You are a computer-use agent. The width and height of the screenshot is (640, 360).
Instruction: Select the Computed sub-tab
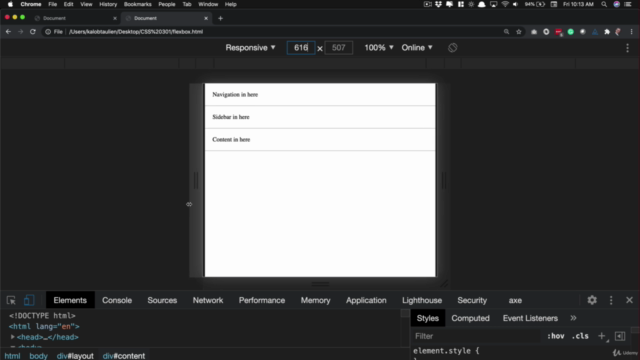(x=470, y=318)
